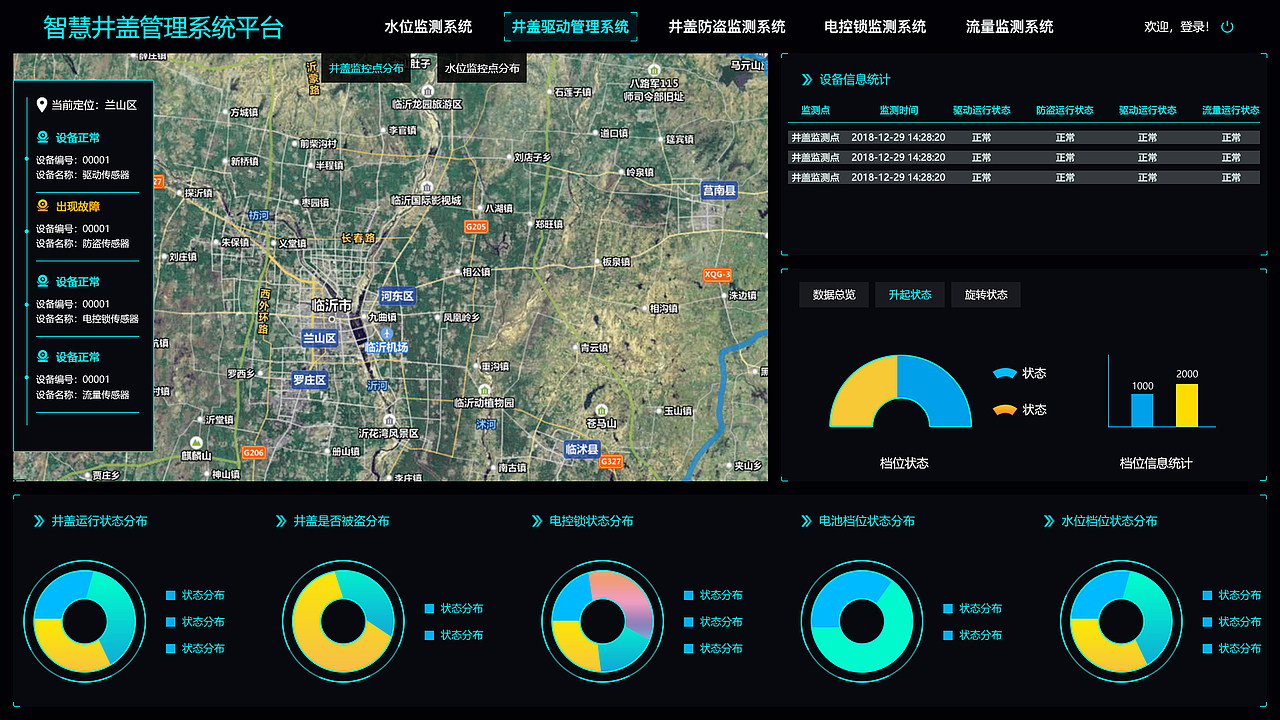Click the 兰山区 district label on map
Viewport: 1280px width, 720px height.
pos(320,338)
